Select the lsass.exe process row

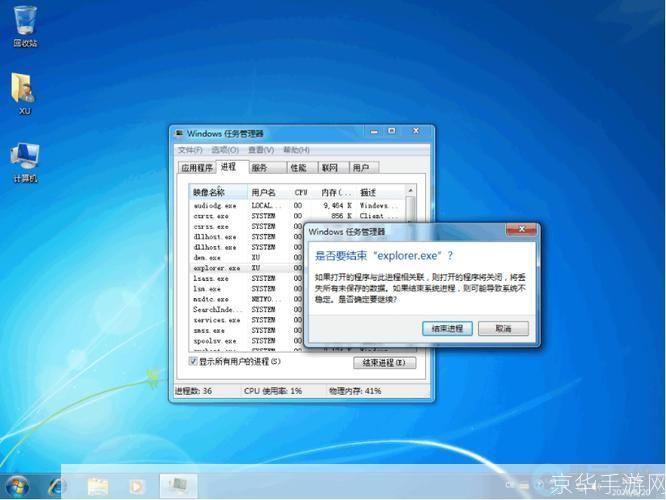[x=246, y=279]
